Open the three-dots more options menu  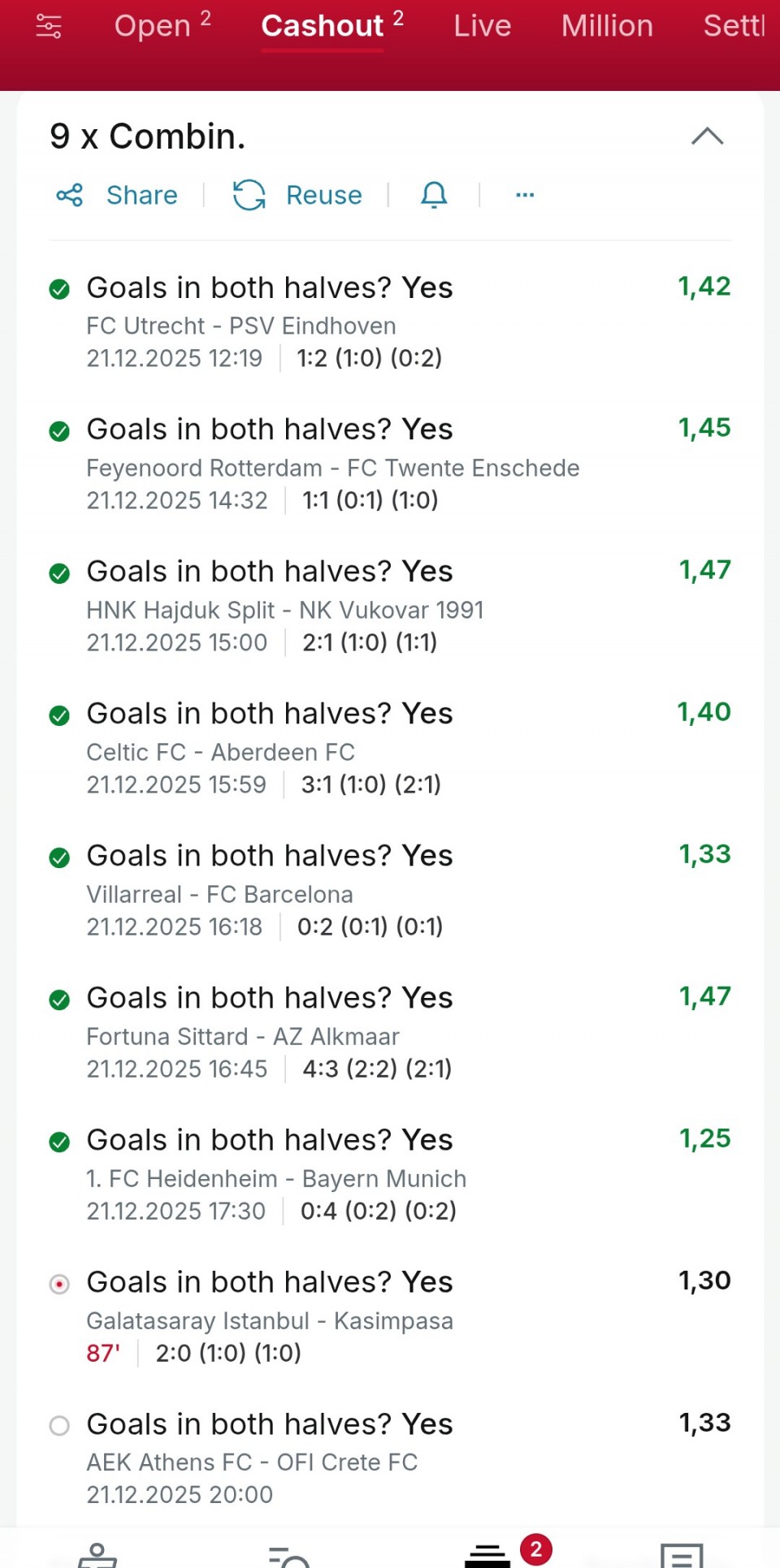click(525, 195)
